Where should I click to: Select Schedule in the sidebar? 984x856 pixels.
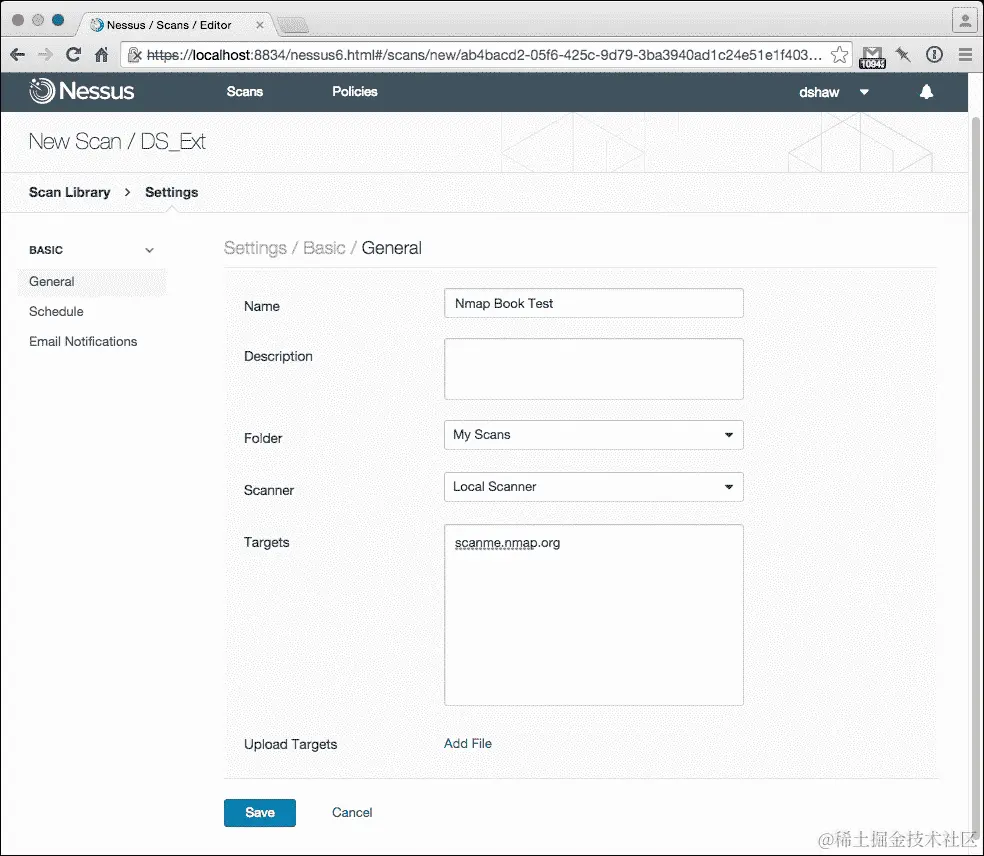click(x=56, y=311)
